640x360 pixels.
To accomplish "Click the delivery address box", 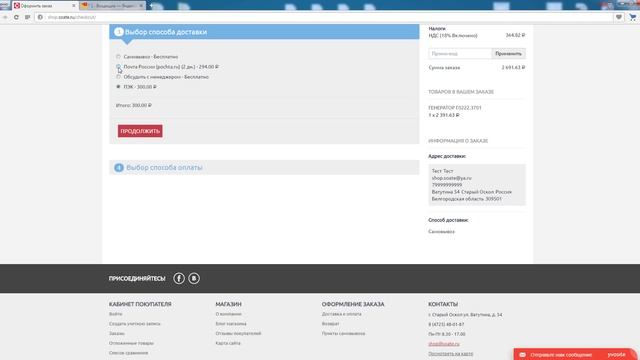I will (x=477, y=185).
